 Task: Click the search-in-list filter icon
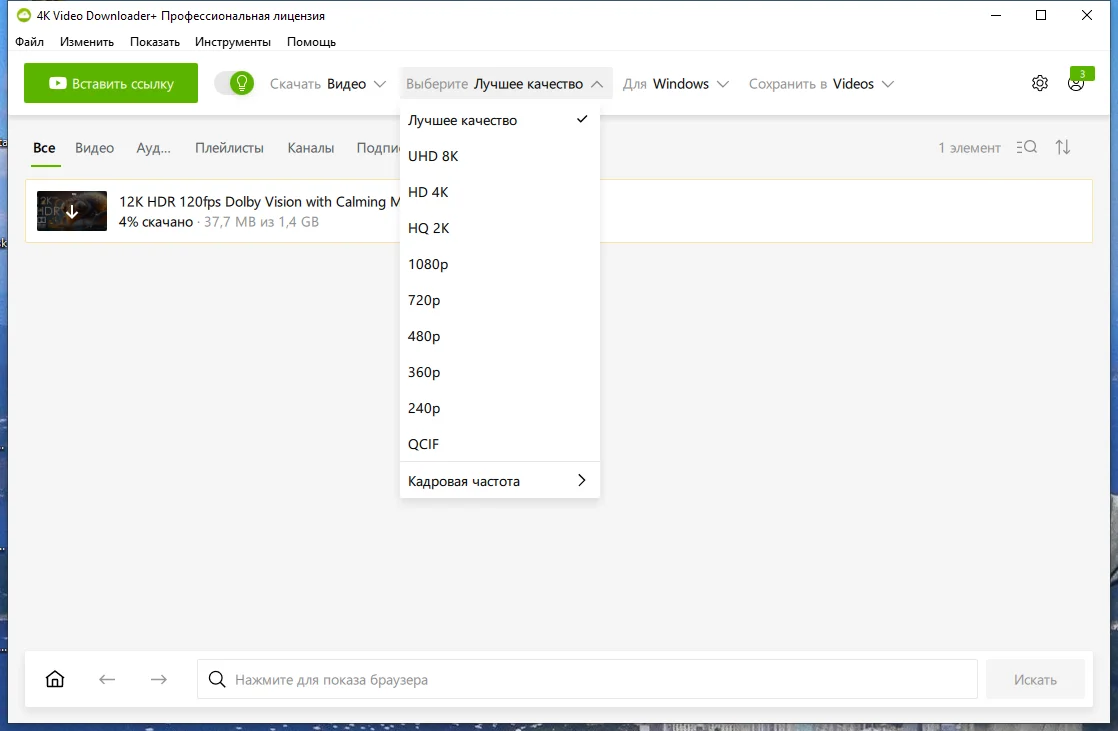click(1027, 147)
